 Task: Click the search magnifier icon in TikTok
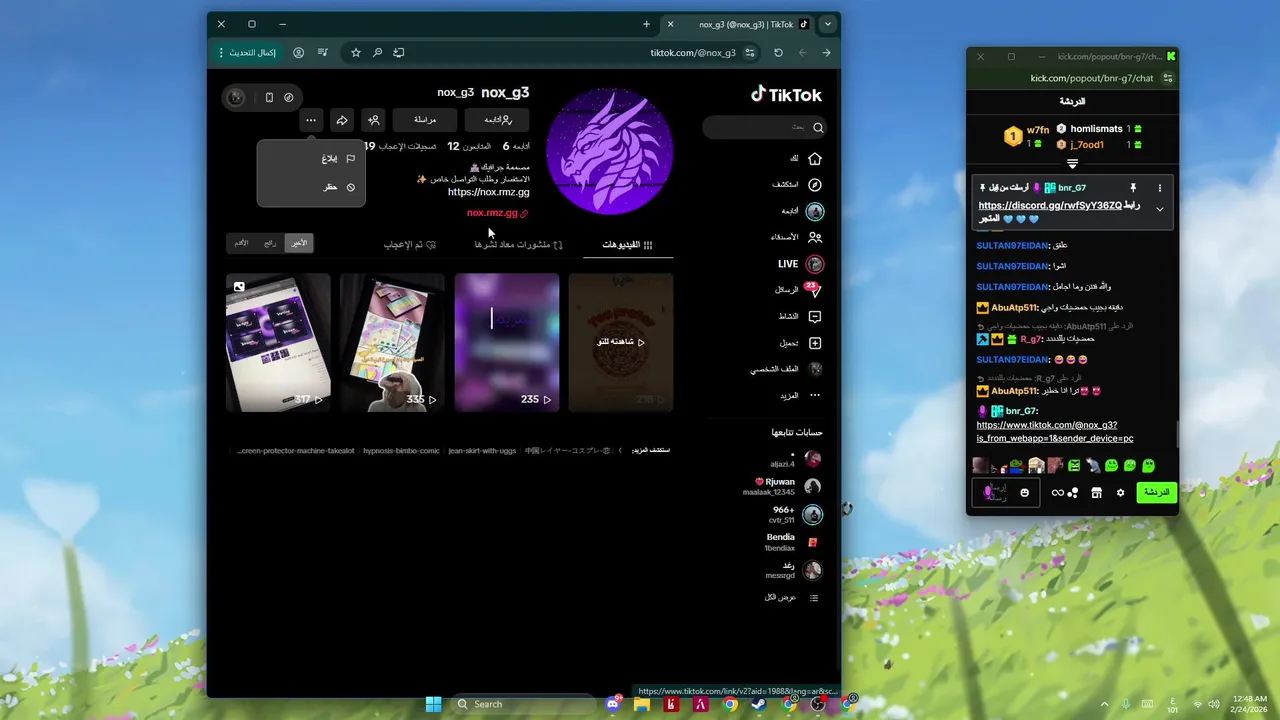(x=818, y=127)
